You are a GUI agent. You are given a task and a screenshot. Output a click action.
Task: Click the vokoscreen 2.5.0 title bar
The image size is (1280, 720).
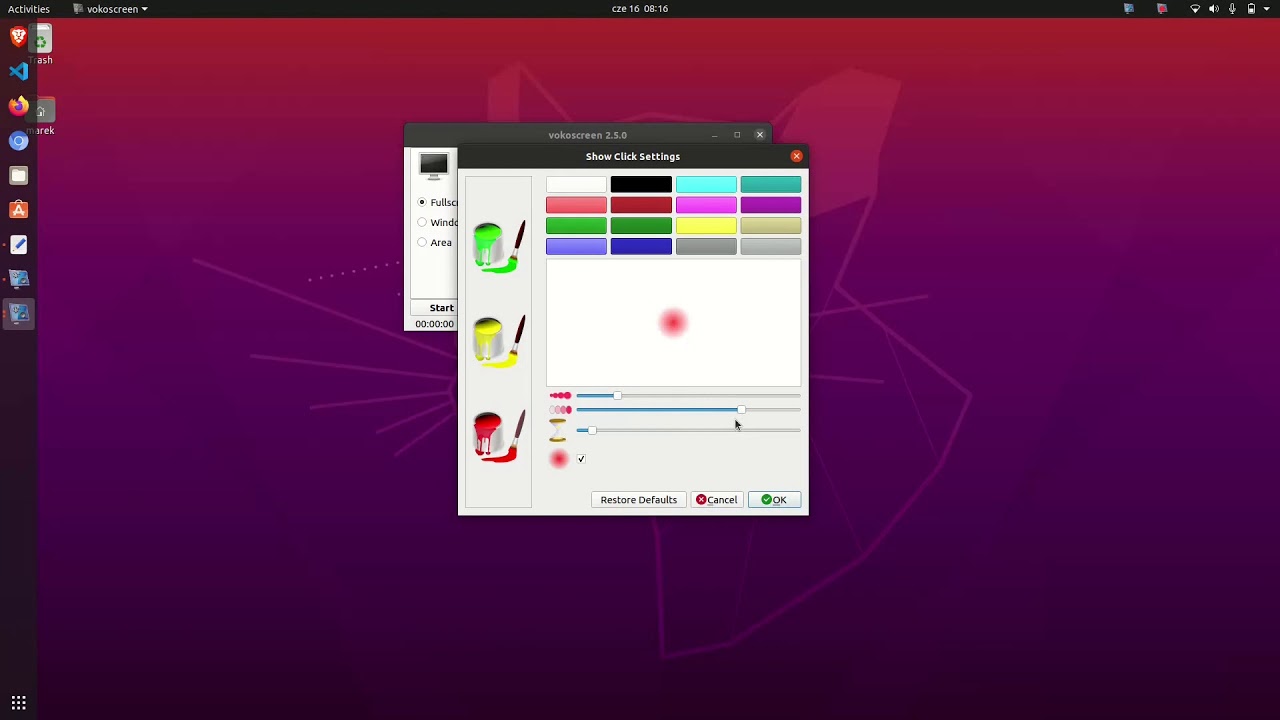587,135
